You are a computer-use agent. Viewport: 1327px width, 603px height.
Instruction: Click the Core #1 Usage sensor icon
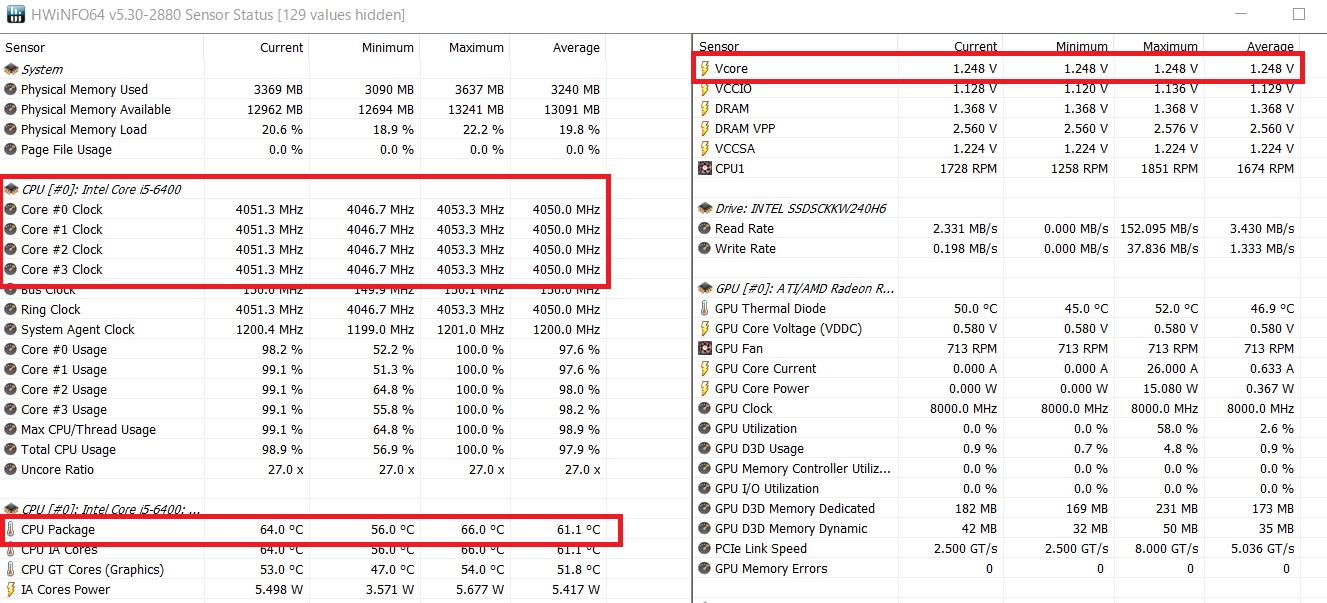click(11, 369)
